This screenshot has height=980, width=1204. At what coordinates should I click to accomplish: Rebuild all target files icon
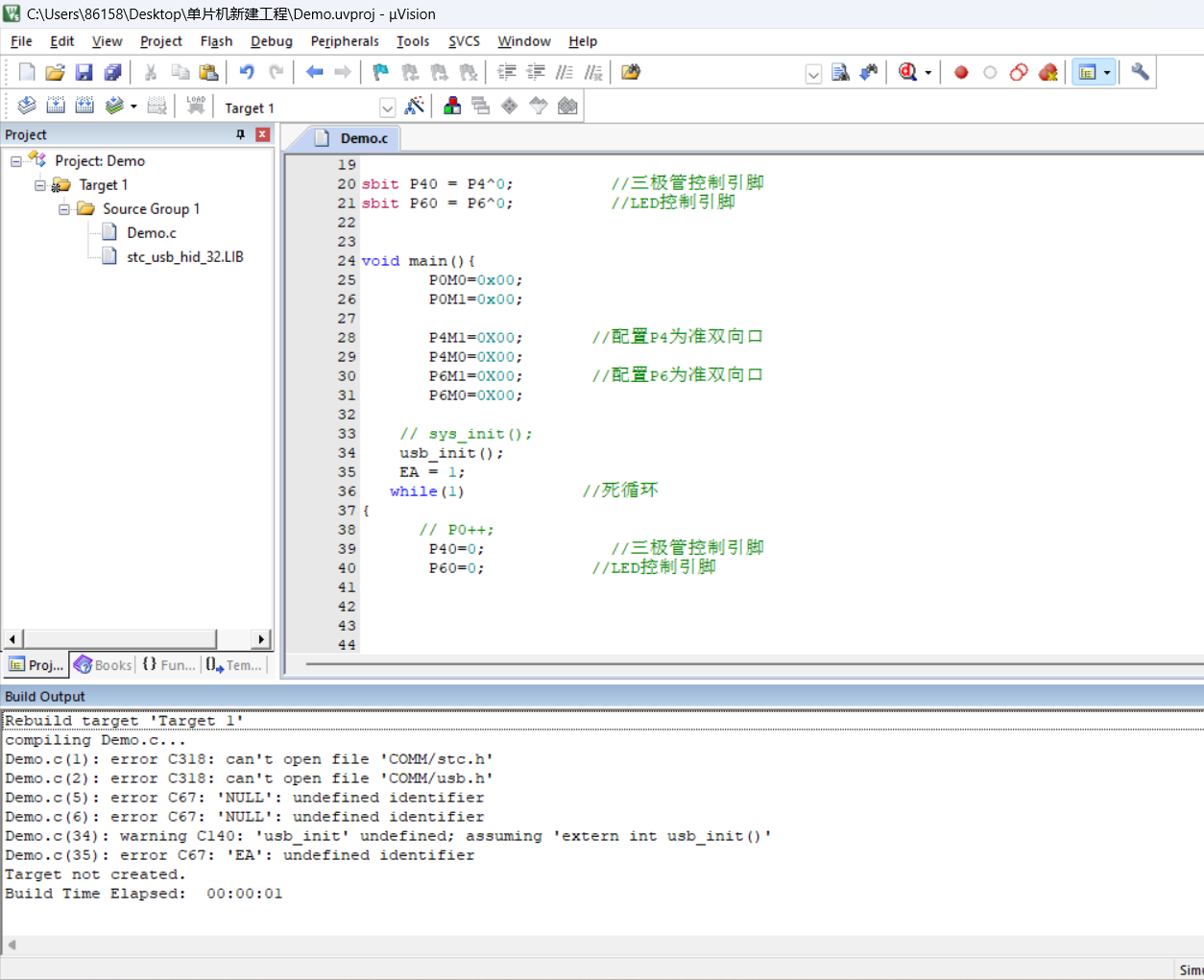(84, 106)
